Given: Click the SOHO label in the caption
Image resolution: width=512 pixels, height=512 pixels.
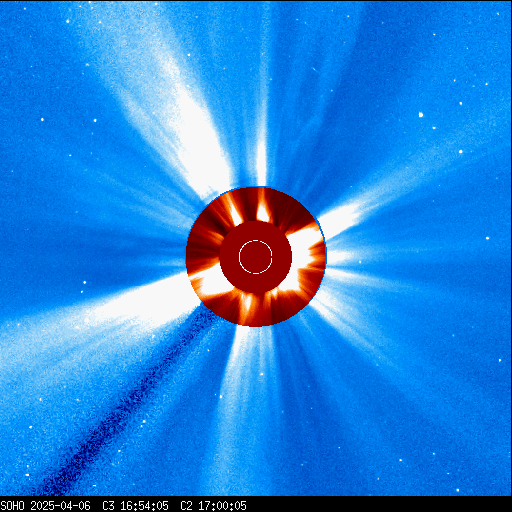Looking at the screenshot, I should (12, 506).
